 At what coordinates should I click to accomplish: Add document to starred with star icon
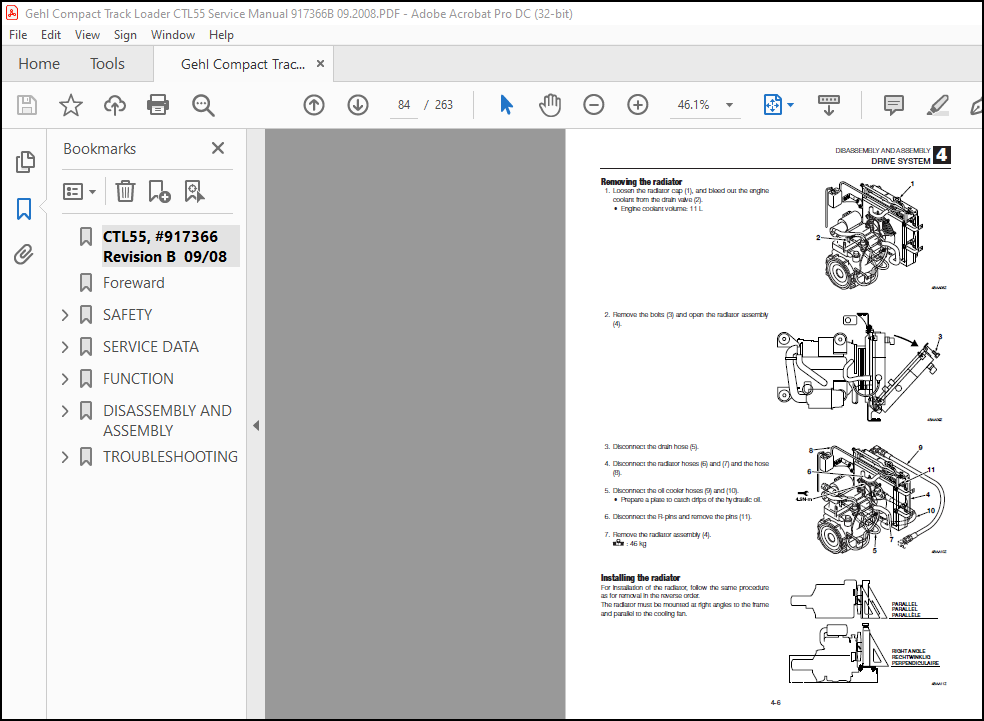[x=70, y=105]
